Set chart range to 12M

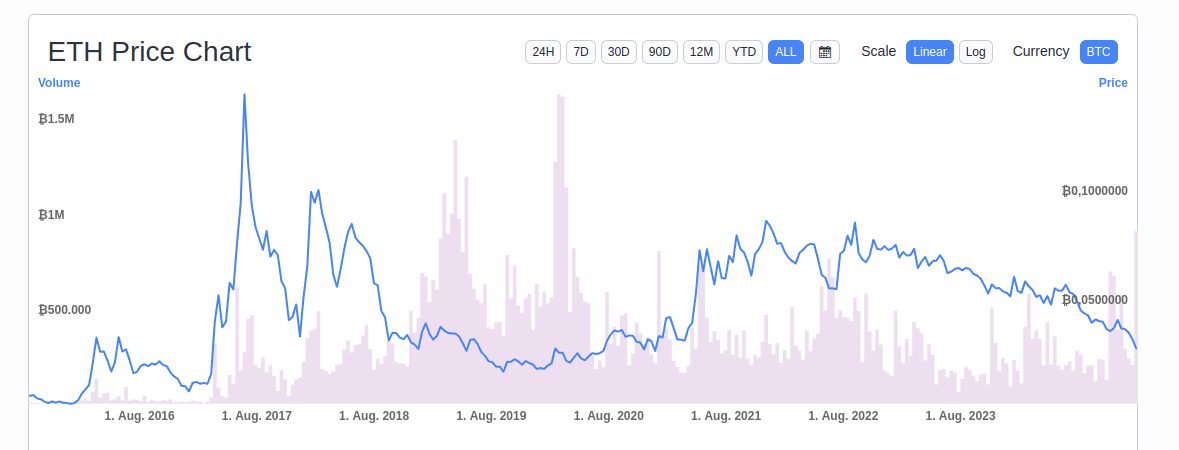pos(702,52)
